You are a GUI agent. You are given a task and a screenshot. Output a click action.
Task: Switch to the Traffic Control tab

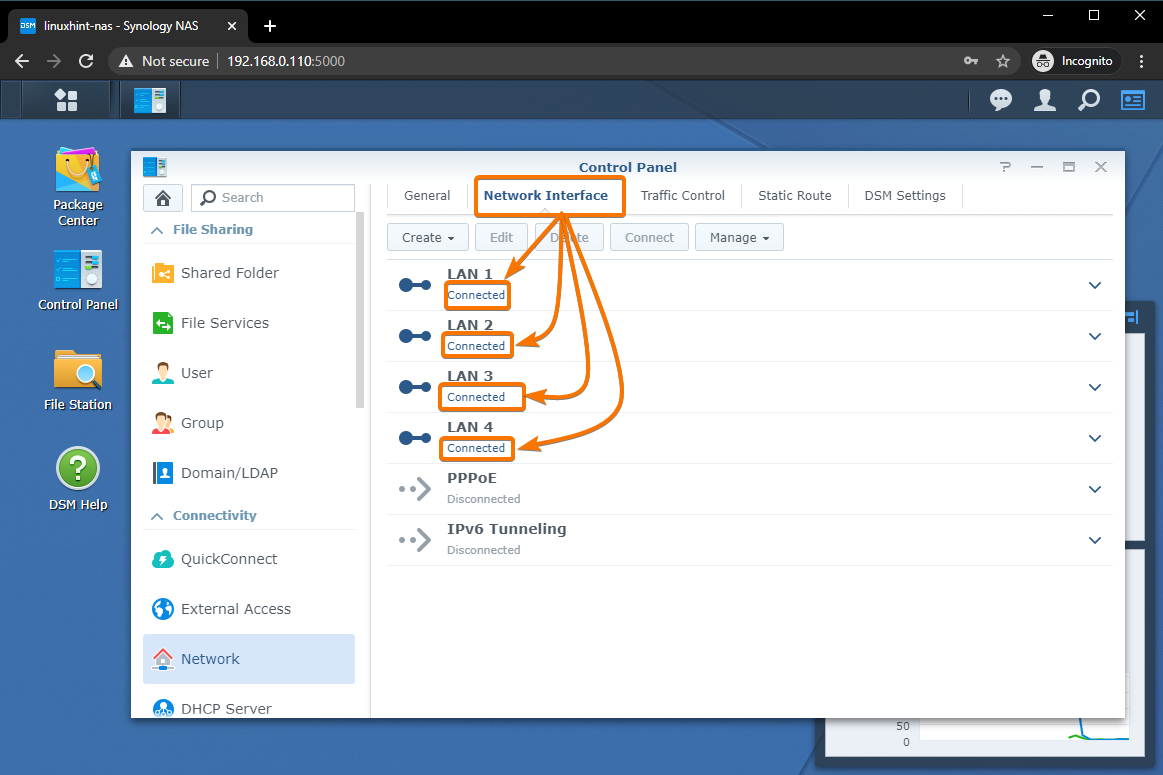(682, 196)
